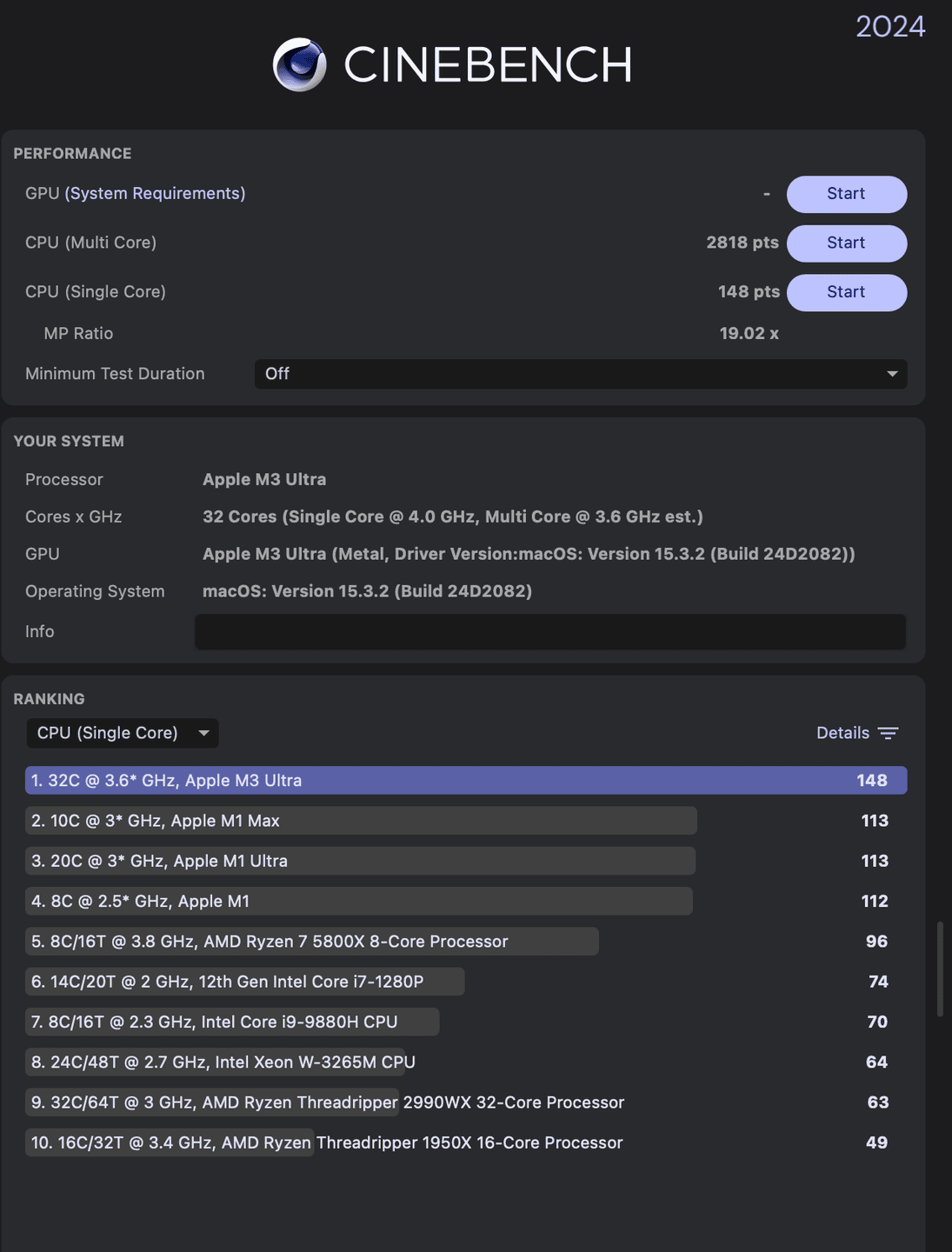Select the AMD Ryzen 7 5800X row
952x1252 pixels.
click(x=466, y=942)
